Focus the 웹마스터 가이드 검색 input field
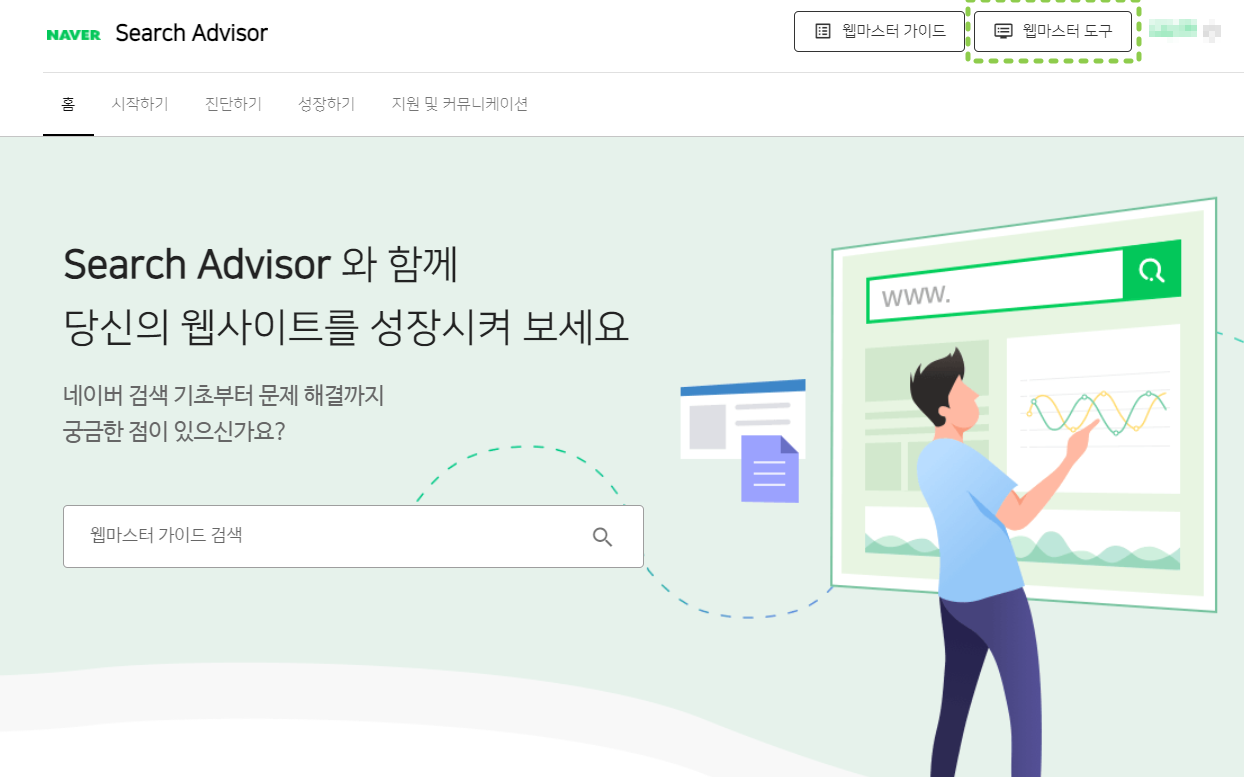Image resolution: width=1244 pixels, height=777 pixels. pyautogui.click(x=353, y=536)
